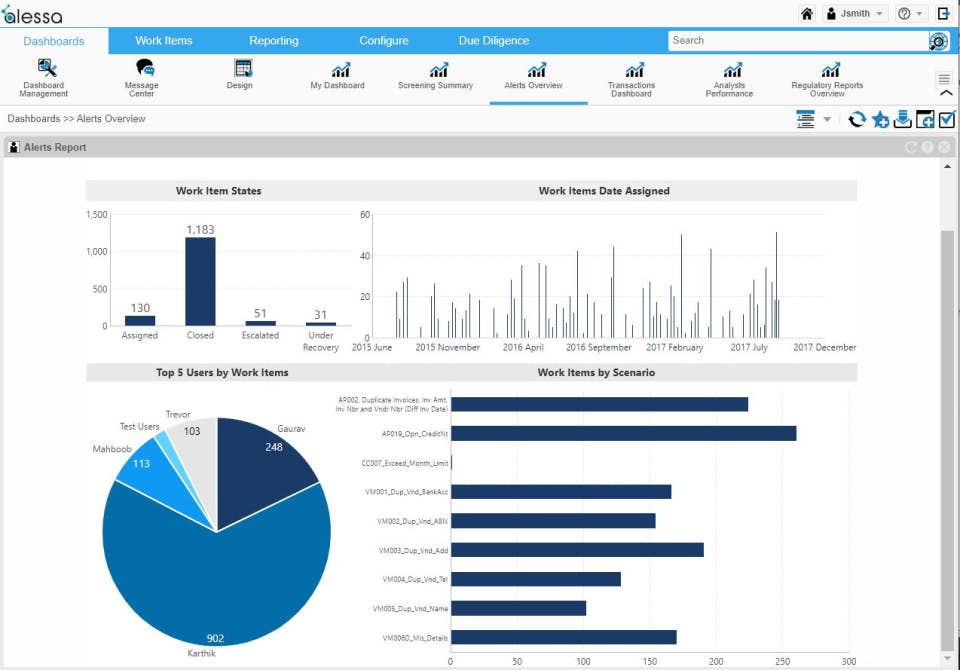The width and height of the screenshot is (960, 670).
Task: Click the VM001_Dup_Vnd_BankAcc bar
Action: (561, 492)
